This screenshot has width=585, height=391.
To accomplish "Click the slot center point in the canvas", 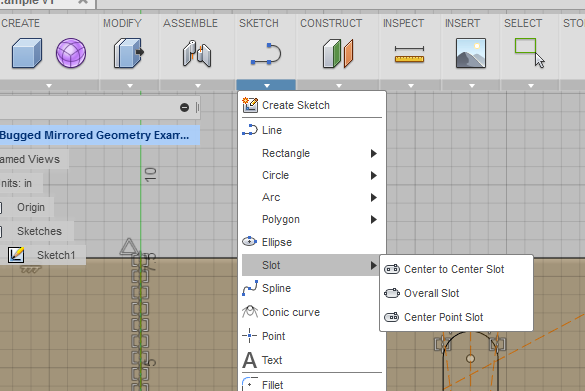I will click(470, 359).
